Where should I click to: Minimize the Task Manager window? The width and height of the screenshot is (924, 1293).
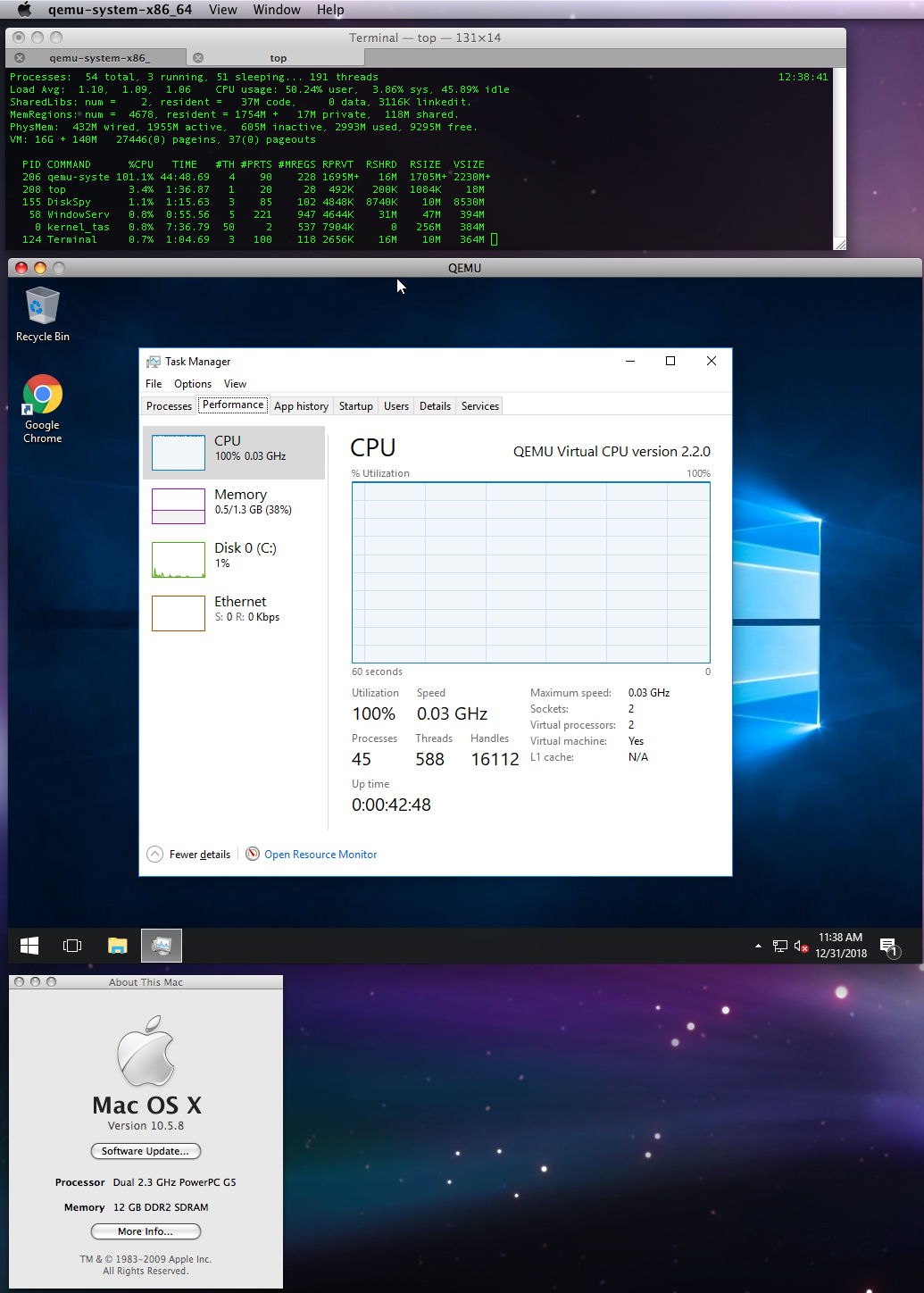(630, 361)
